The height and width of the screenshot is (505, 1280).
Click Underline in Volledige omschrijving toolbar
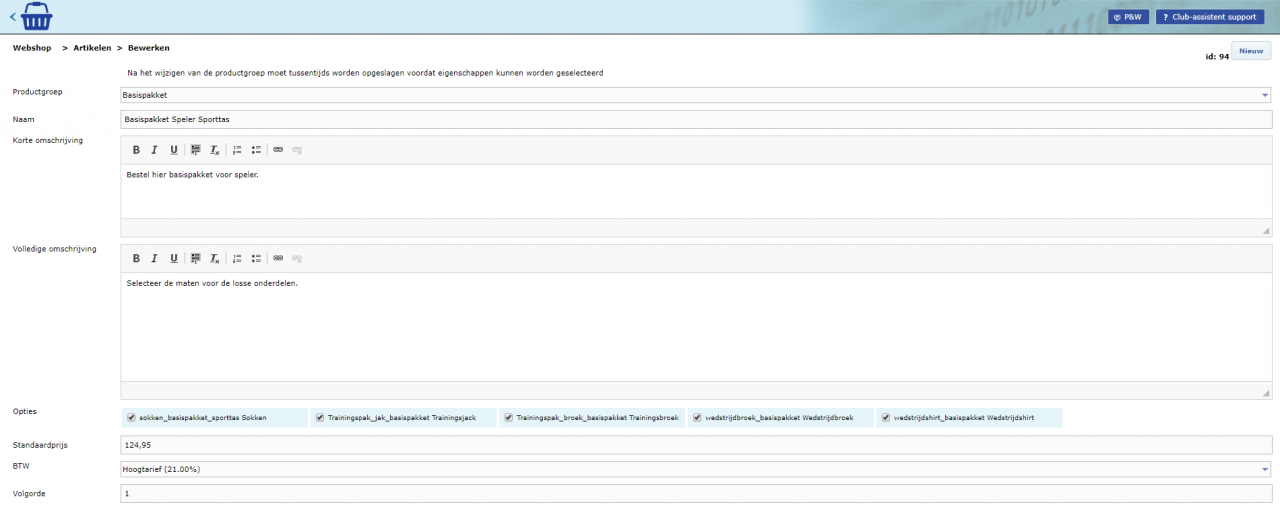pyautogui.click(x=173, y=258)
